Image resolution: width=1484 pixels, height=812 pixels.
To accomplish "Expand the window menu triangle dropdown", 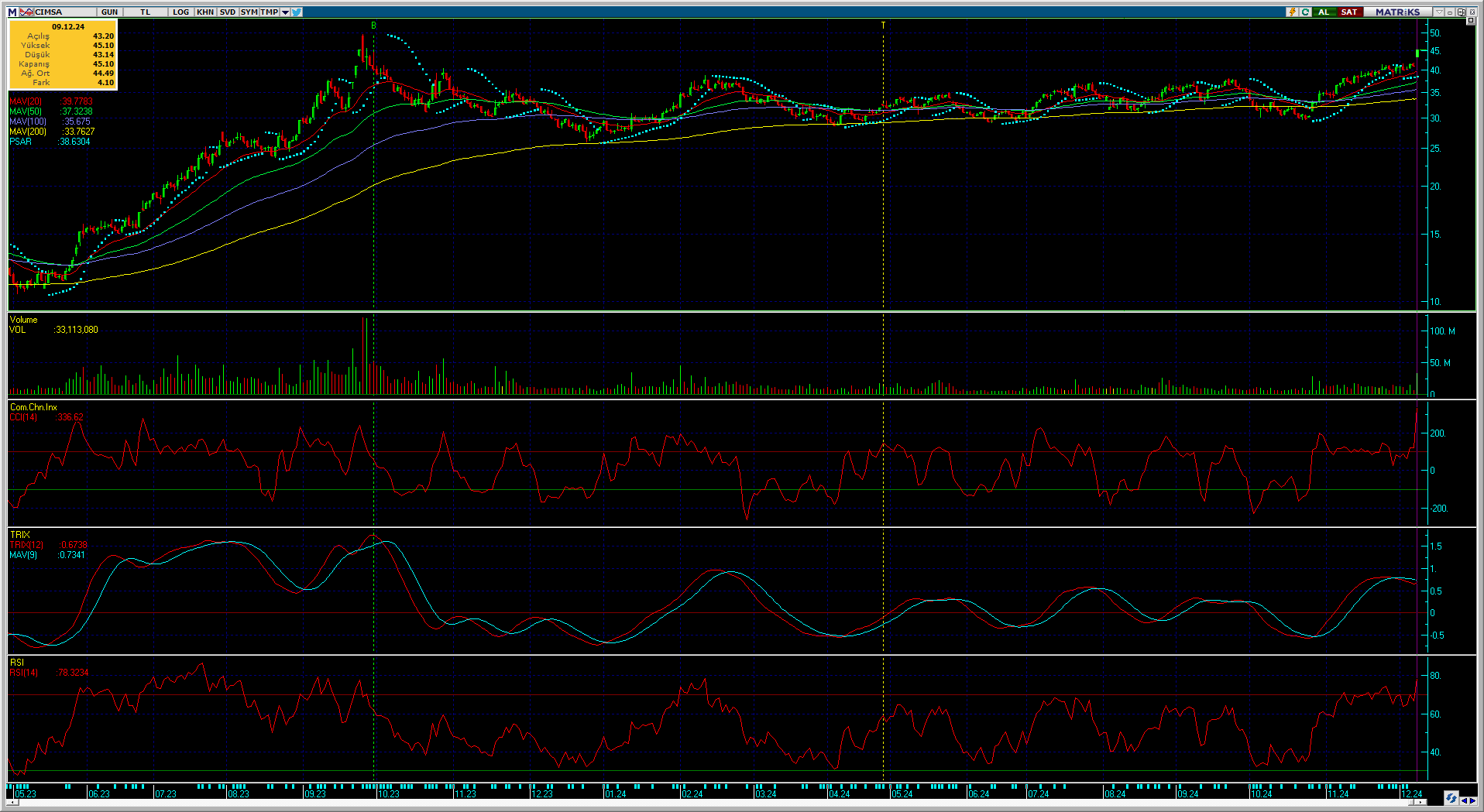I will click(1439, 12).
